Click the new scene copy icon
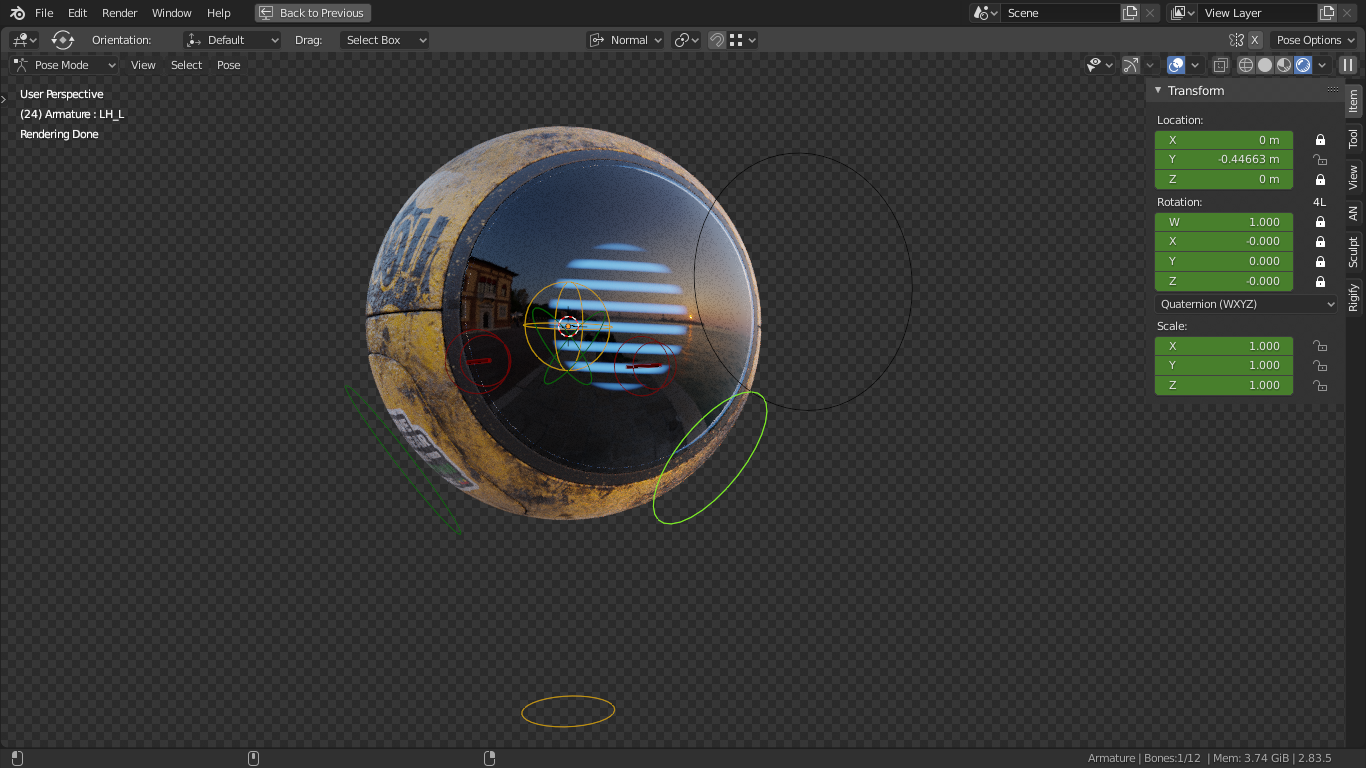The height and width of the screenshot is (768, 1366). click(1130, 13)
